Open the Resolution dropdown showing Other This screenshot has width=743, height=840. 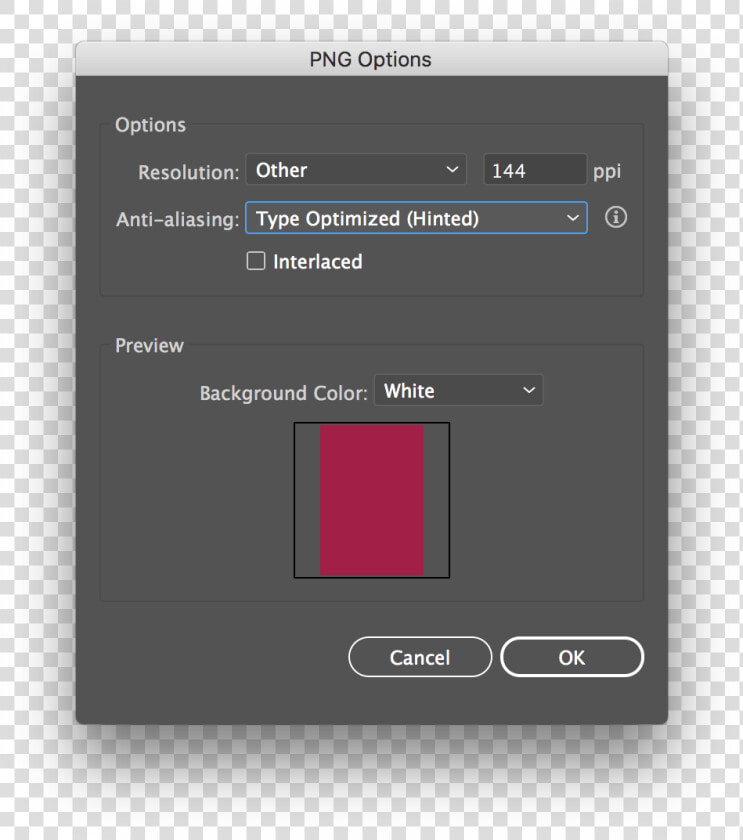coord(356,170)
